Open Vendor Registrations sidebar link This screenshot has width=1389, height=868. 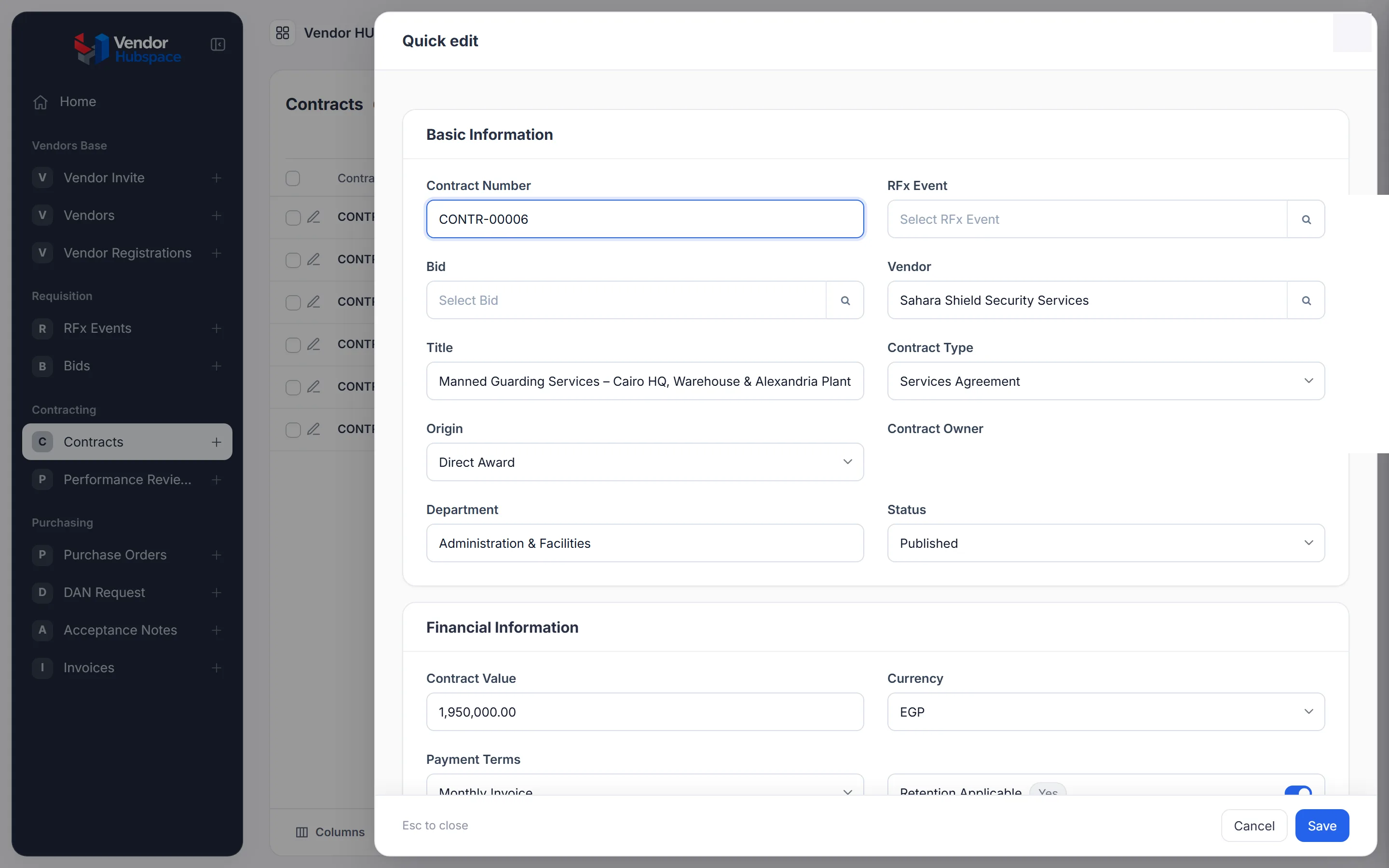pyautogui.click(x=127, y=253)
